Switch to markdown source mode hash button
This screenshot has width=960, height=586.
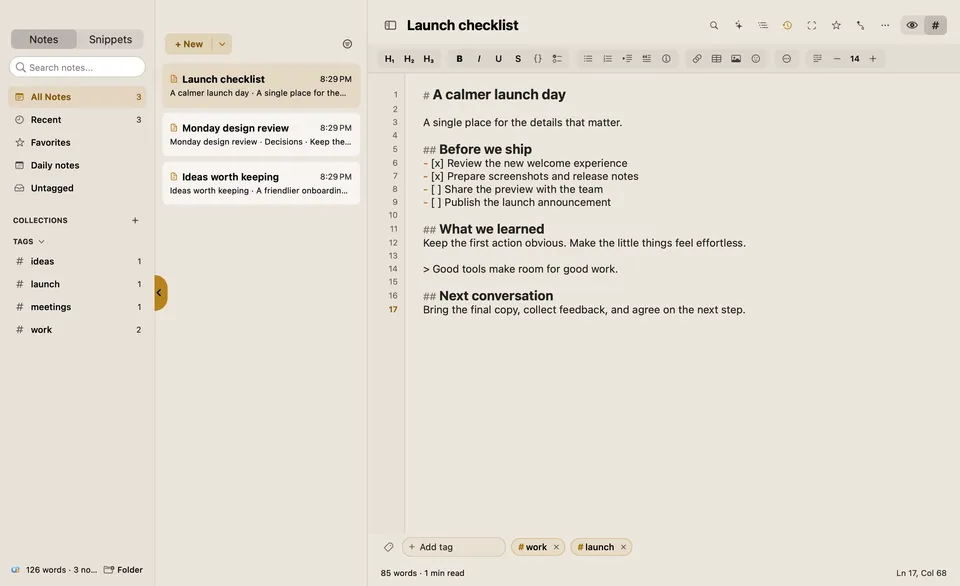pyautogui.click(x=936, y=25)
